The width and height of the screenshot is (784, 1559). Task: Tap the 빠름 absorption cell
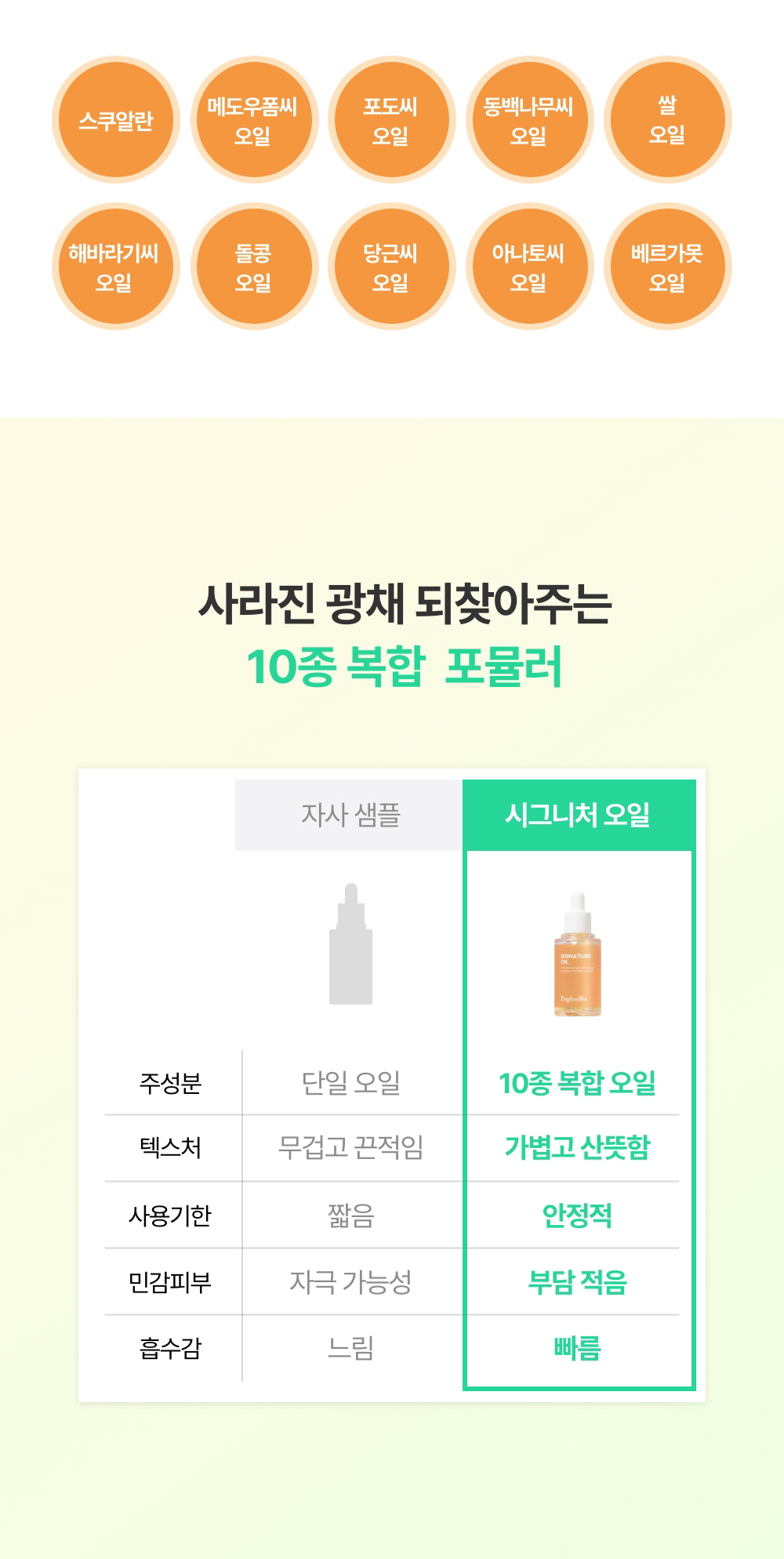[578, 1348]
